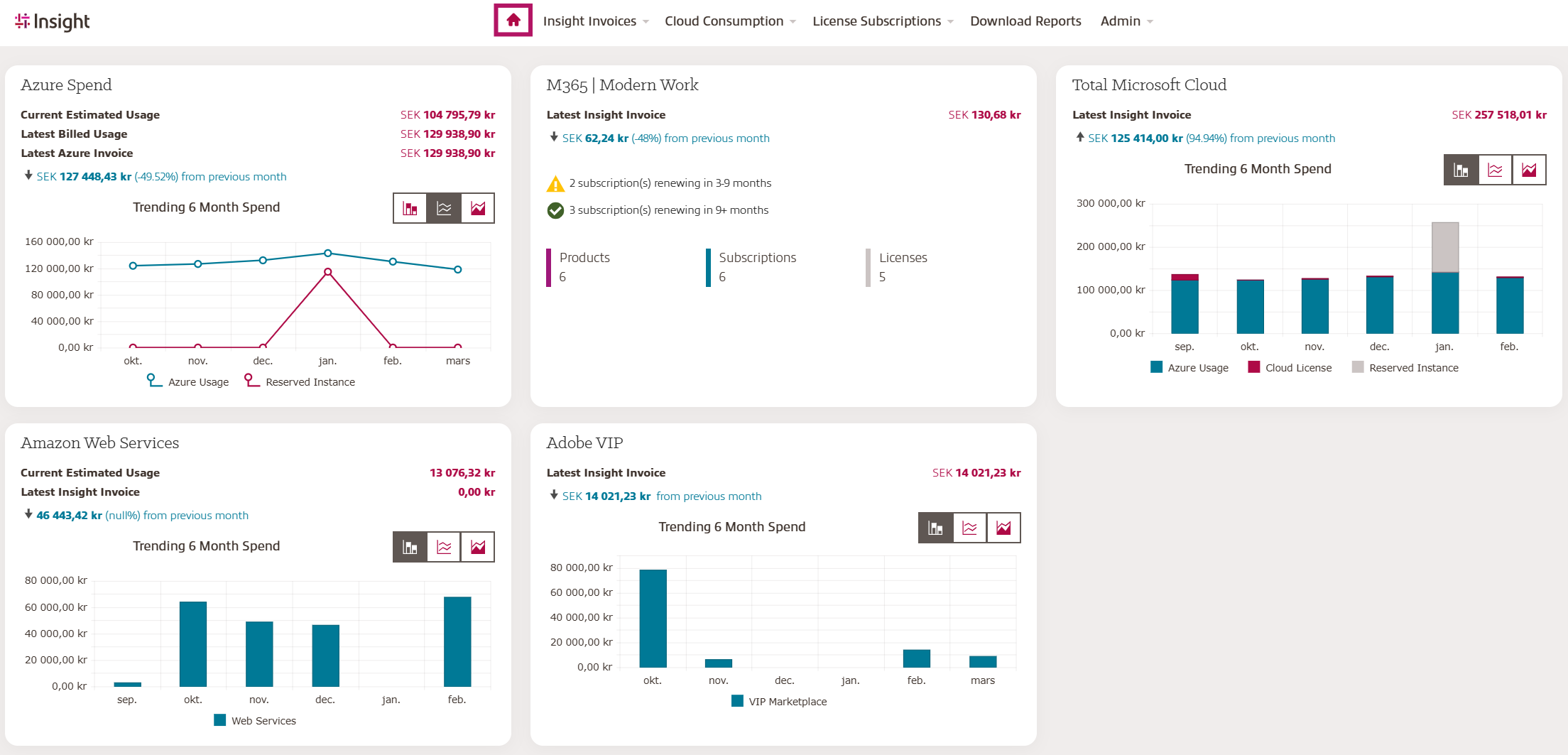Toggle Reserved Instance series in Azure Spend legend
Viewport: 1568px width, 755px height.
300,382
